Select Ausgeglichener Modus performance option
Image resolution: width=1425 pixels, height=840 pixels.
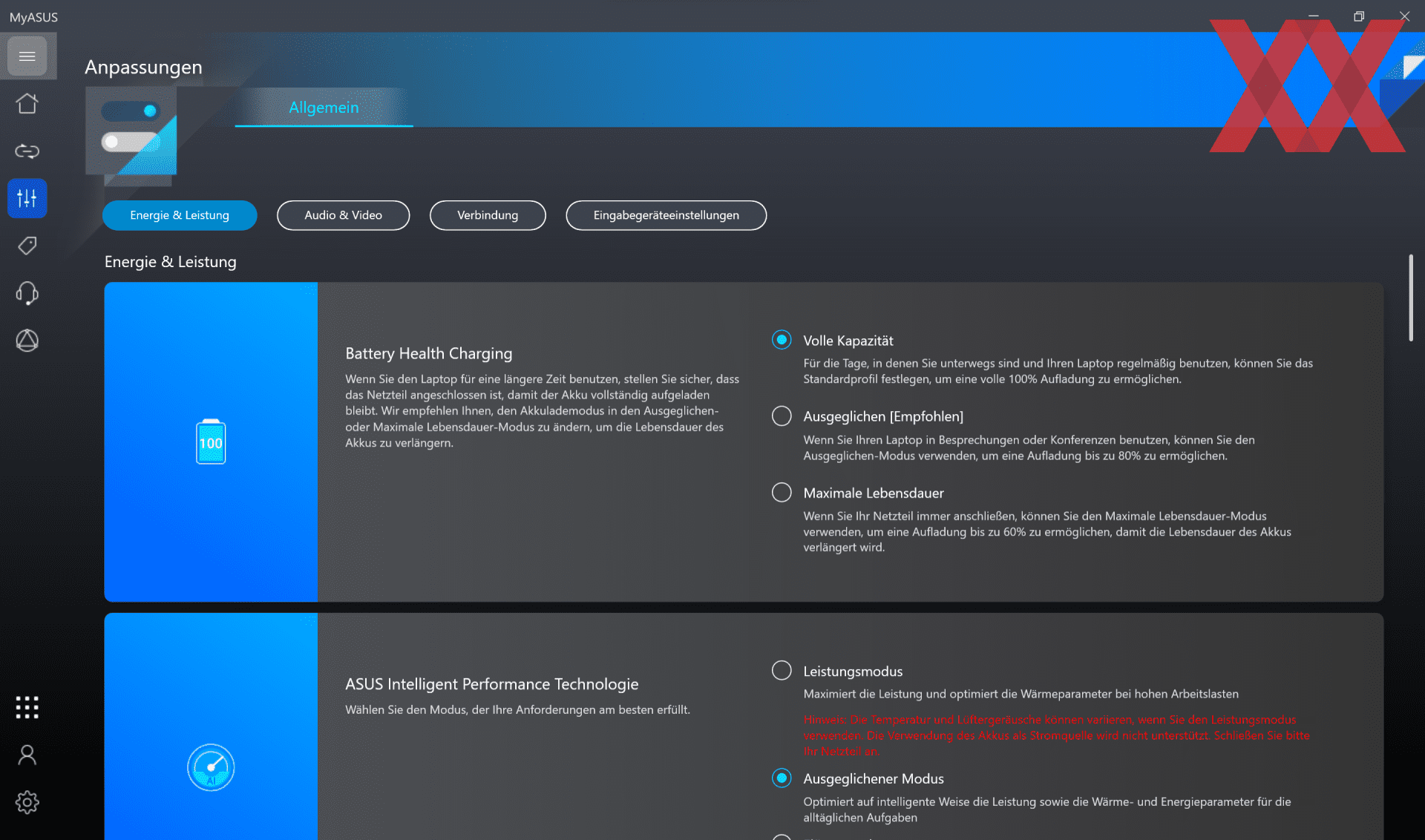click(782, 778)
